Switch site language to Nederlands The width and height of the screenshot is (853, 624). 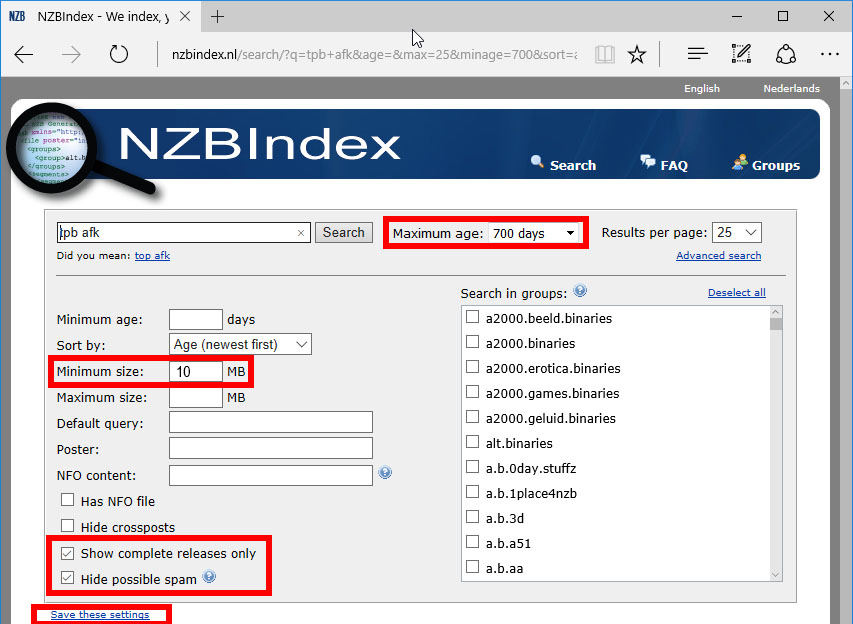[792, 88]
